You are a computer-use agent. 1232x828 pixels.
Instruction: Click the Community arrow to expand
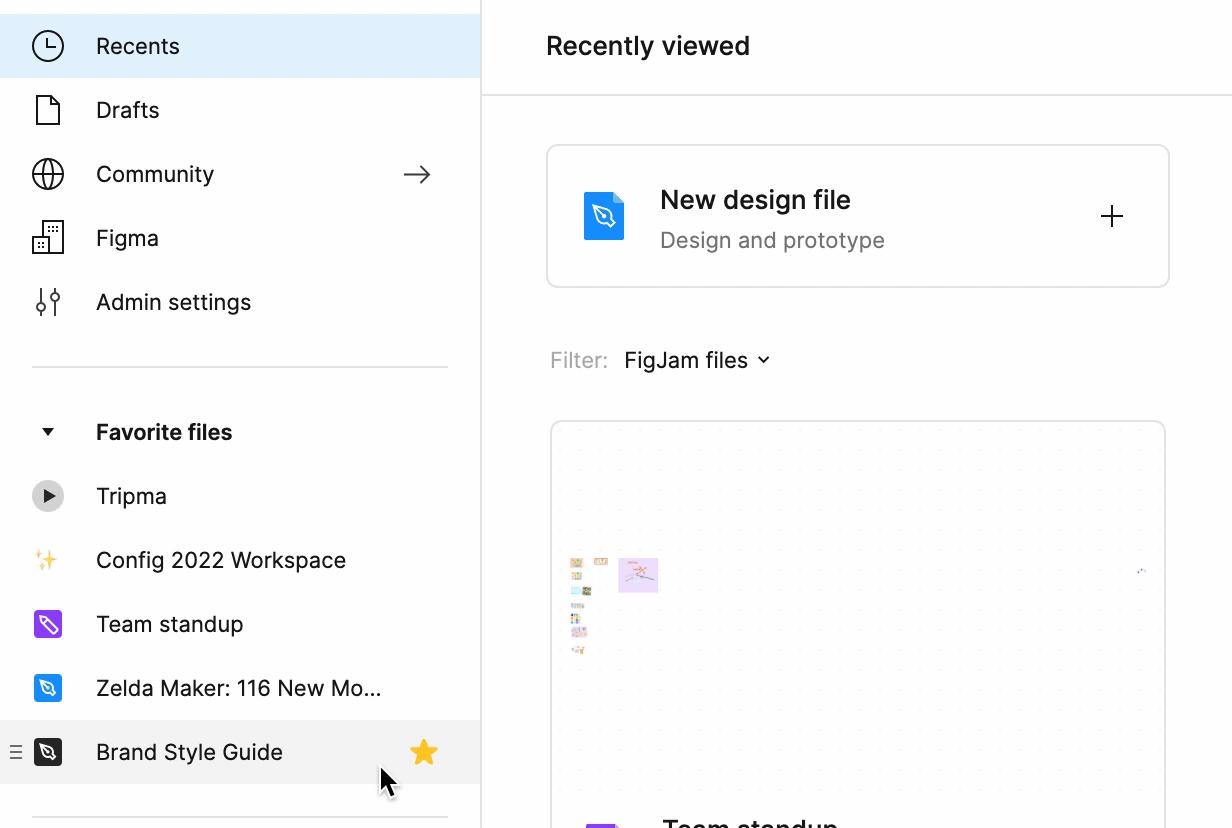click(417, 174)
